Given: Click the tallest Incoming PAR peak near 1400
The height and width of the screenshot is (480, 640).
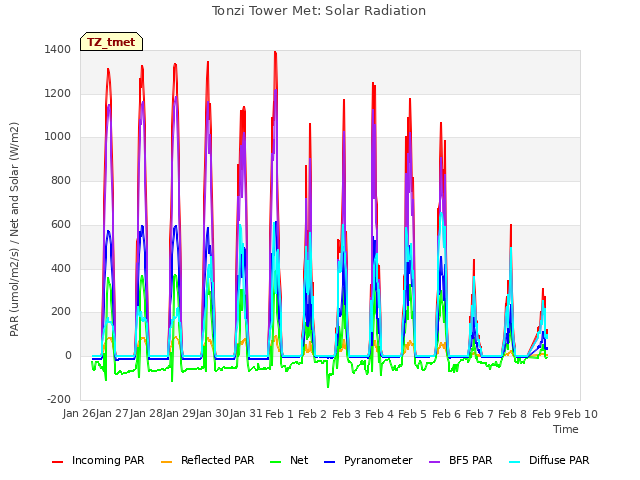Looking at the screenshot, I should coord(275,52).
